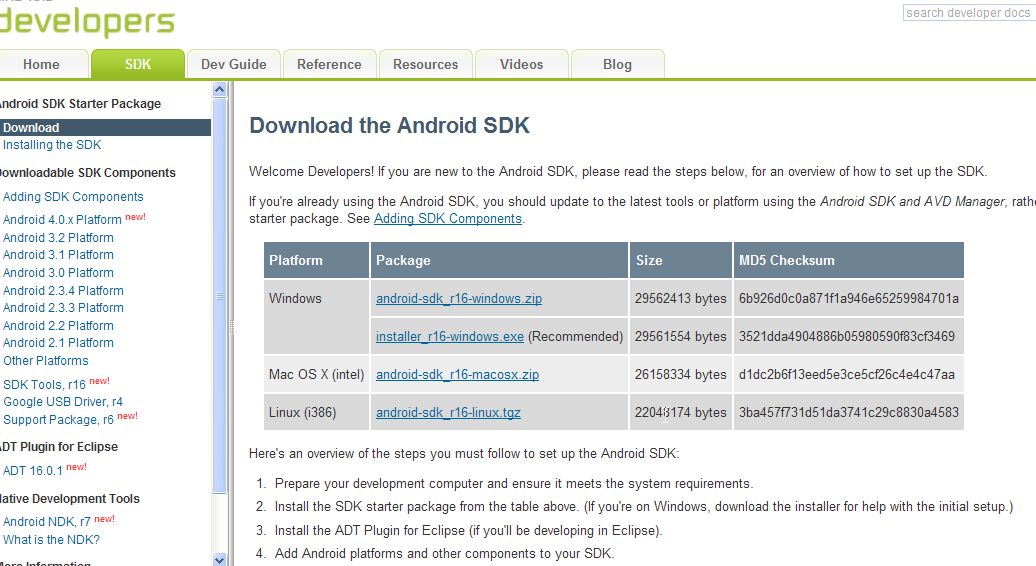Open Android 3.1 Platform link
This screenshot has width=1036, height=566.
[x=58, y=255]
